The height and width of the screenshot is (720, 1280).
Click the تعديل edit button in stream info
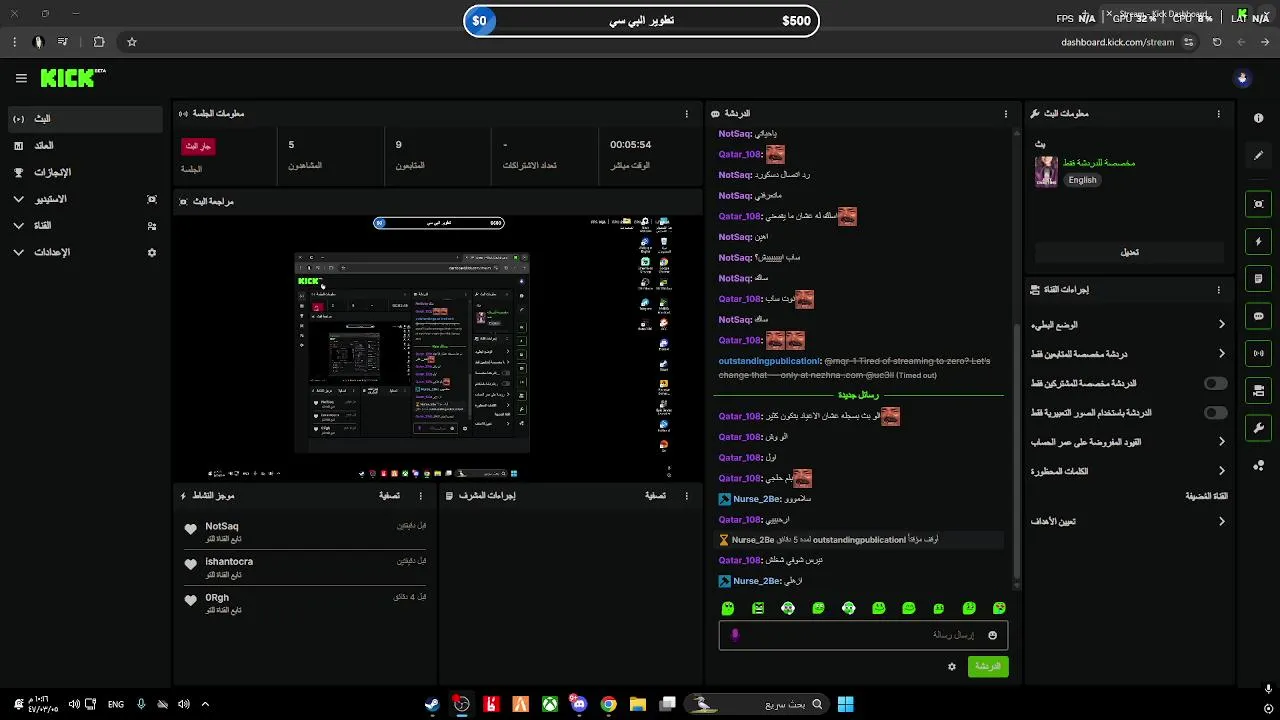1129,252
